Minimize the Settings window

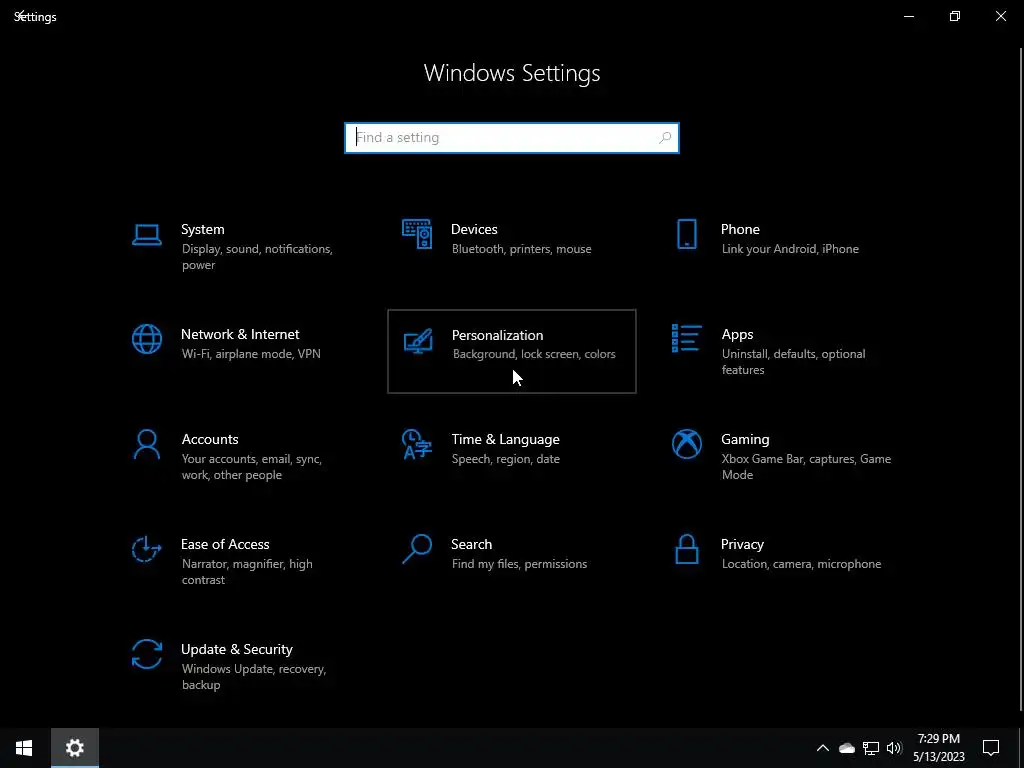[x=908, y=16]
